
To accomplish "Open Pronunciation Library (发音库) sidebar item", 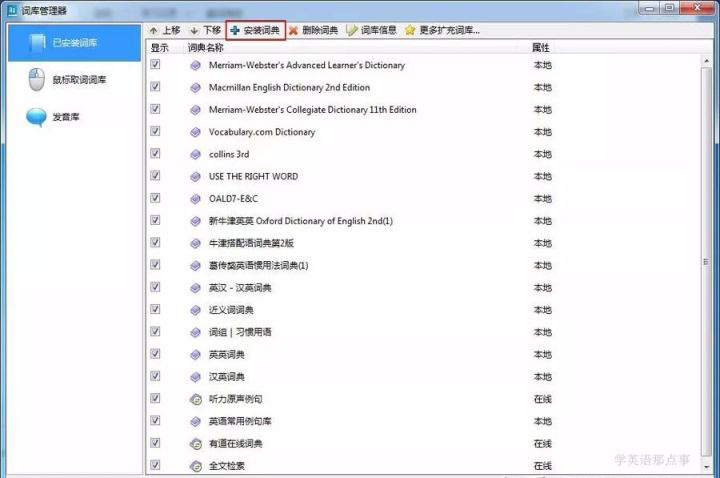I will pyautogui.click(x=74, y=117).
